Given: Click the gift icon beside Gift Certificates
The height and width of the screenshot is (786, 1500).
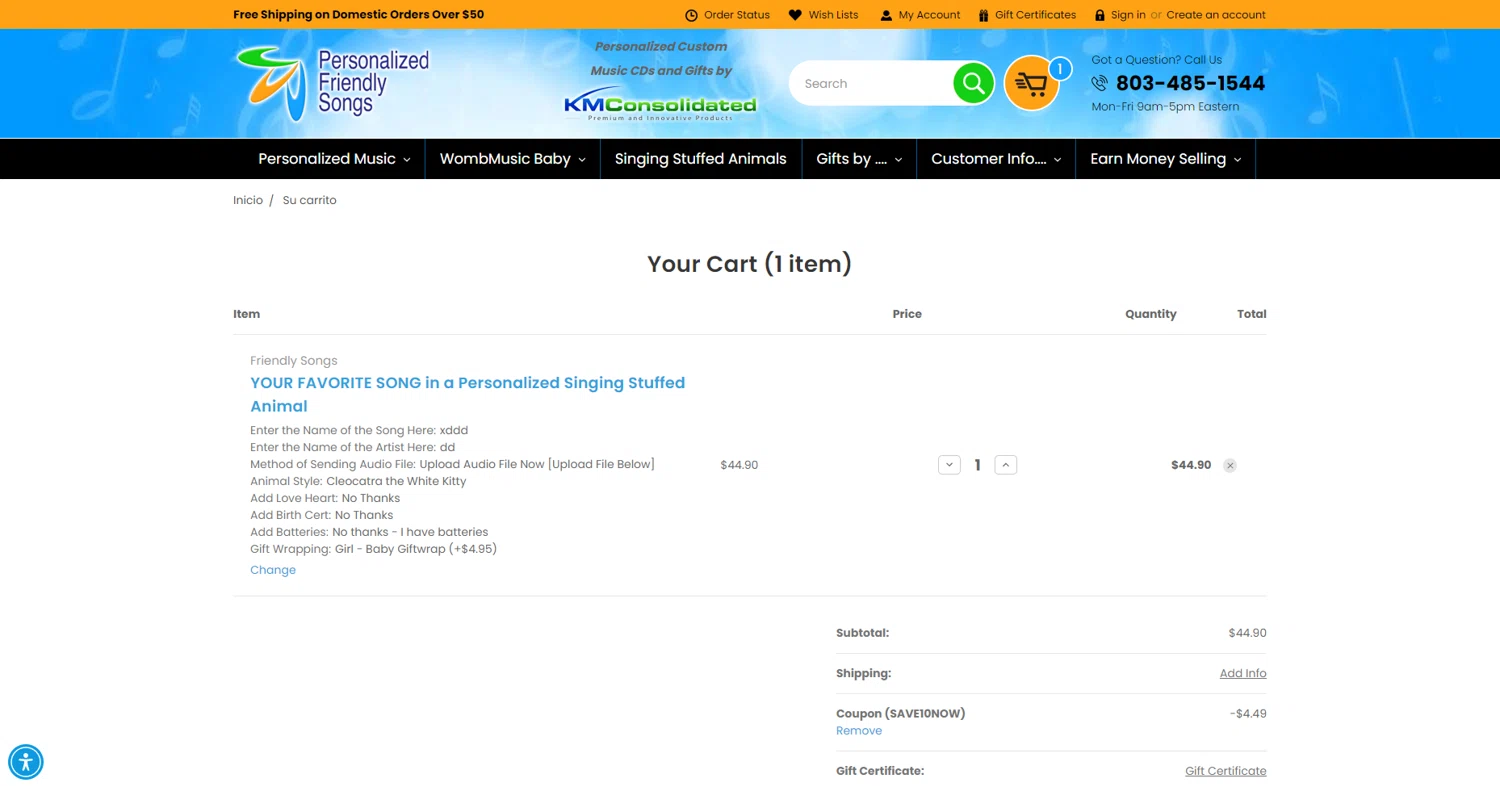Looking at the screenshot, I should 984,15.
